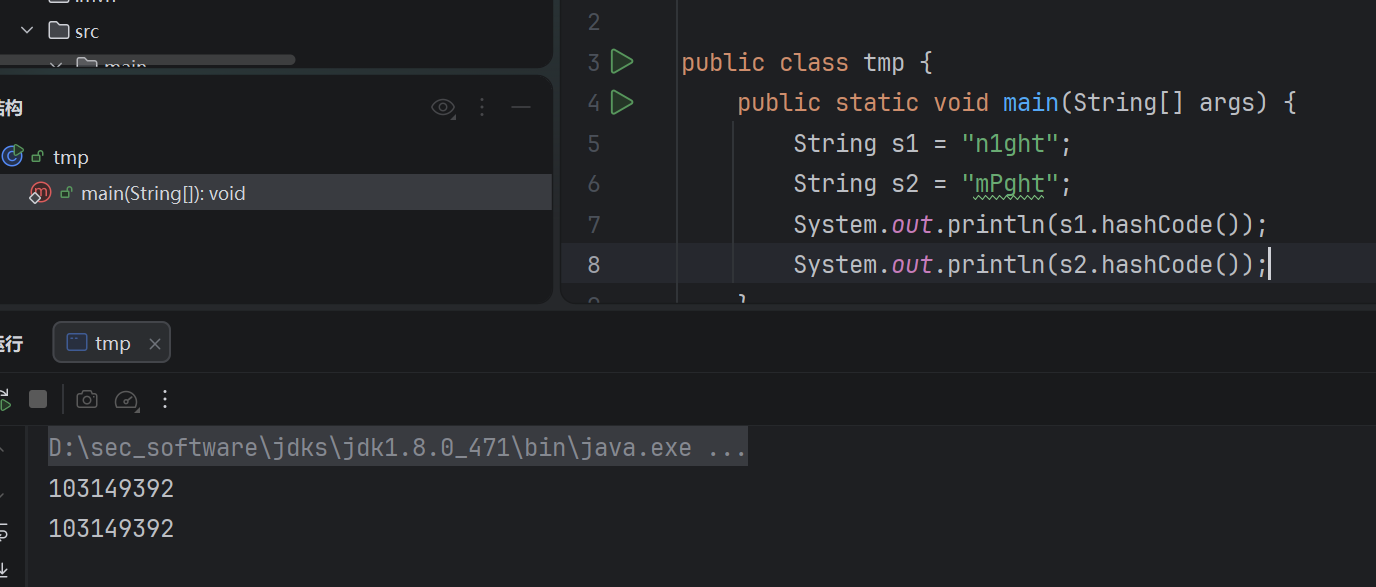Click the java.exe command line link
The image size is (1376, 587).
[397, 447]
